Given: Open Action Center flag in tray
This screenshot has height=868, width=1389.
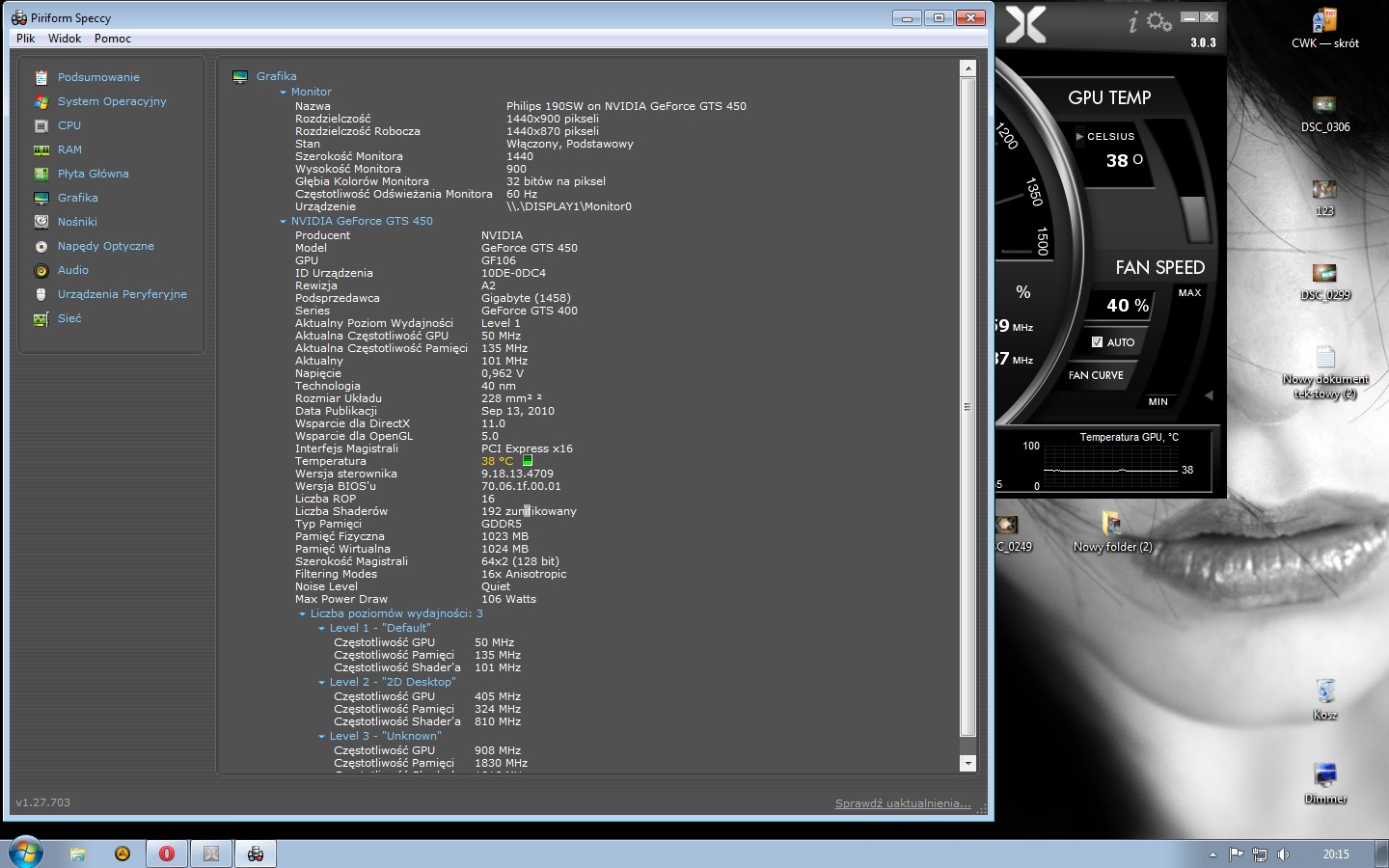Looking at the screenshot, I should point(1237,854).
